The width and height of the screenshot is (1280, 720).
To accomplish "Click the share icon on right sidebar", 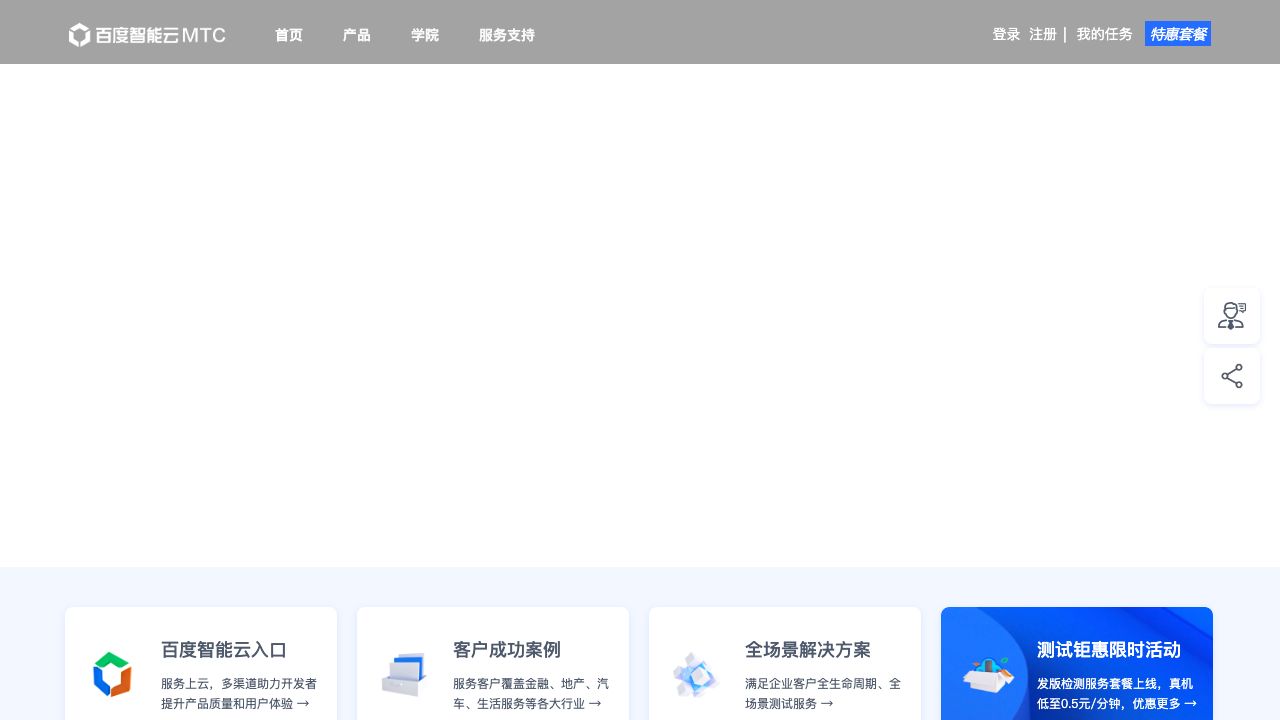I will (x=1231, y=377).
